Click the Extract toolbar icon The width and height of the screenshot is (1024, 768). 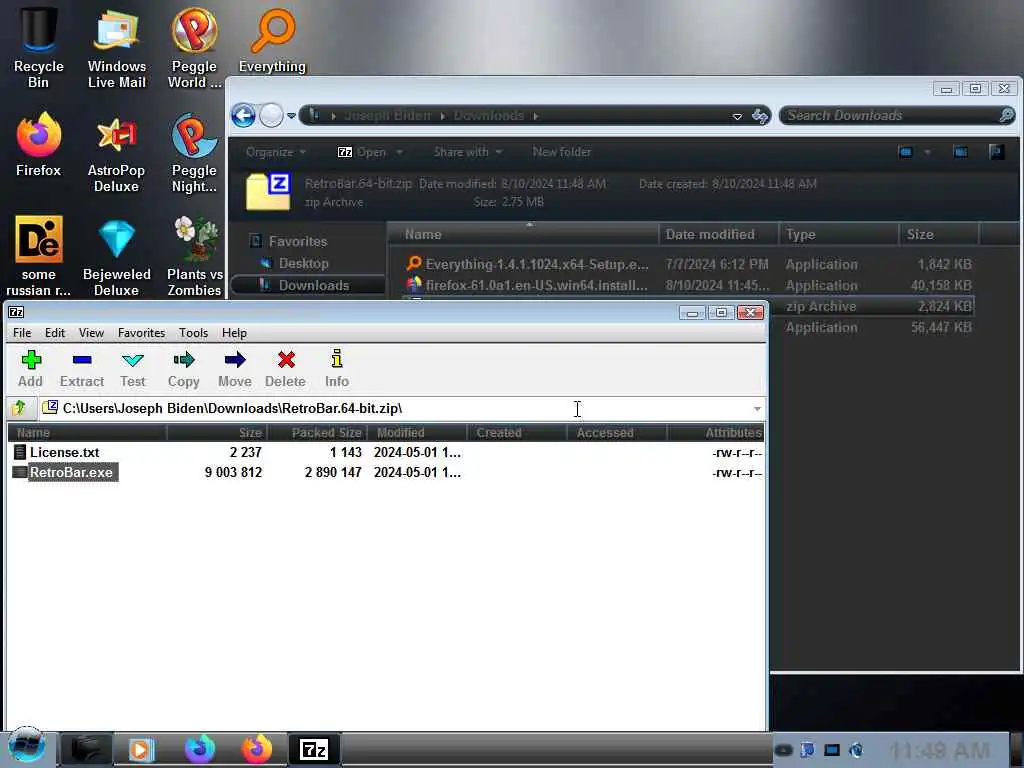82,369
